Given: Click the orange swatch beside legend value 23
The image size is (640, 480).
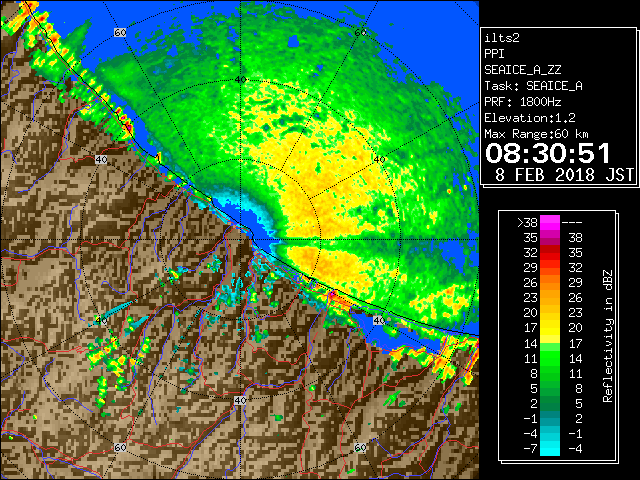Looking at the screenshot, I should 550,298.
